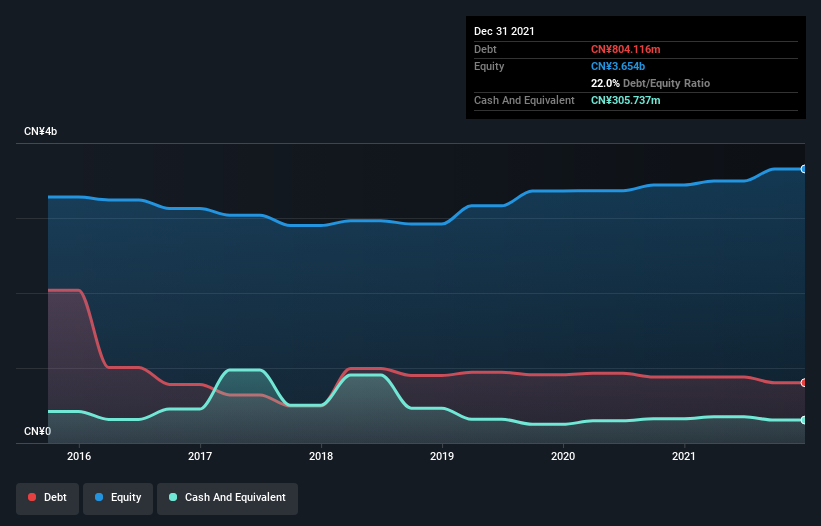Click the red Debt legend dot
Viewport: 821px width, 526px height.
pyautogui.click(x=32, y=497)
